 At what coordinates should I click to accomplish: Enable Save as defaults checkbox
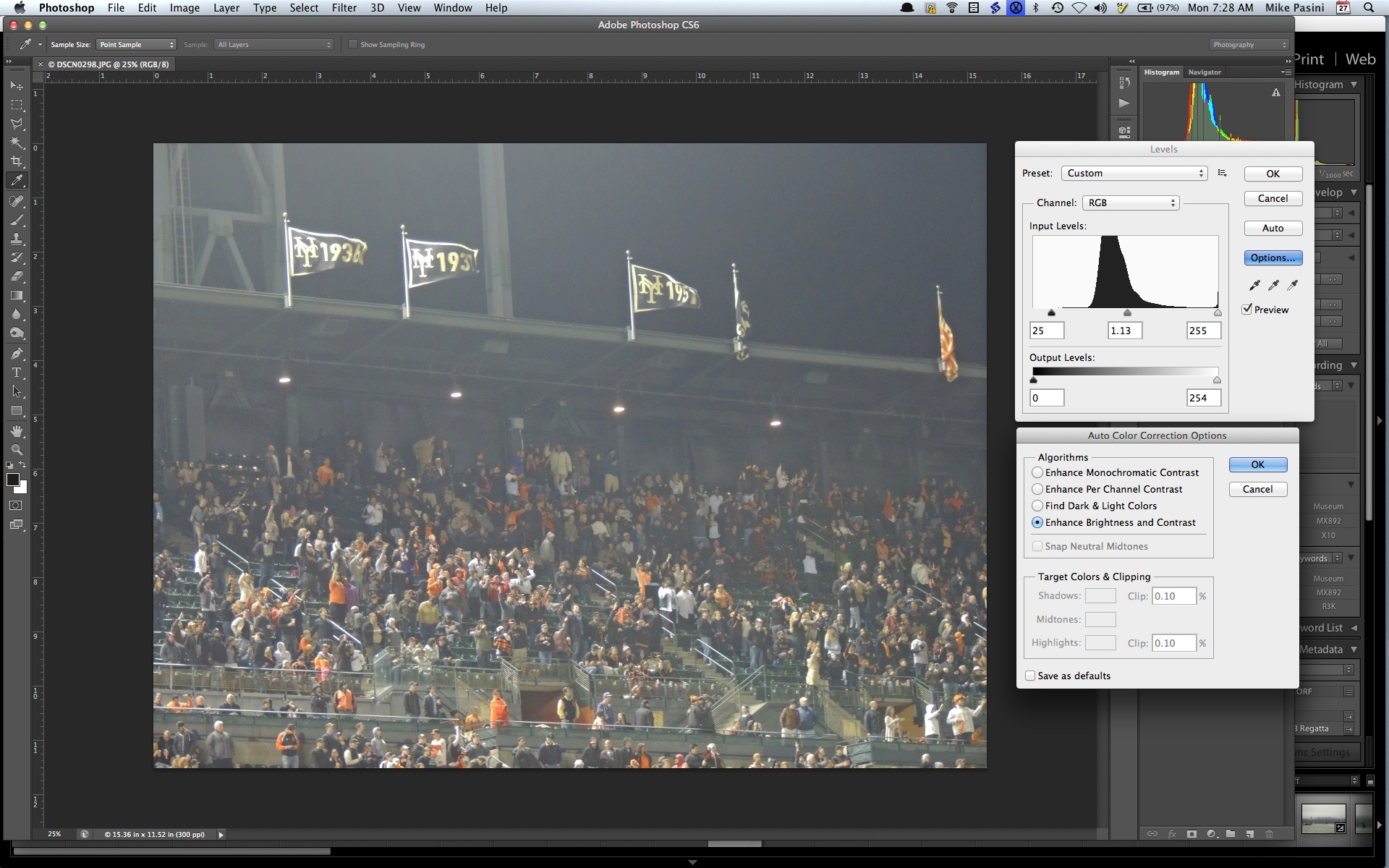click(1030, 676)
